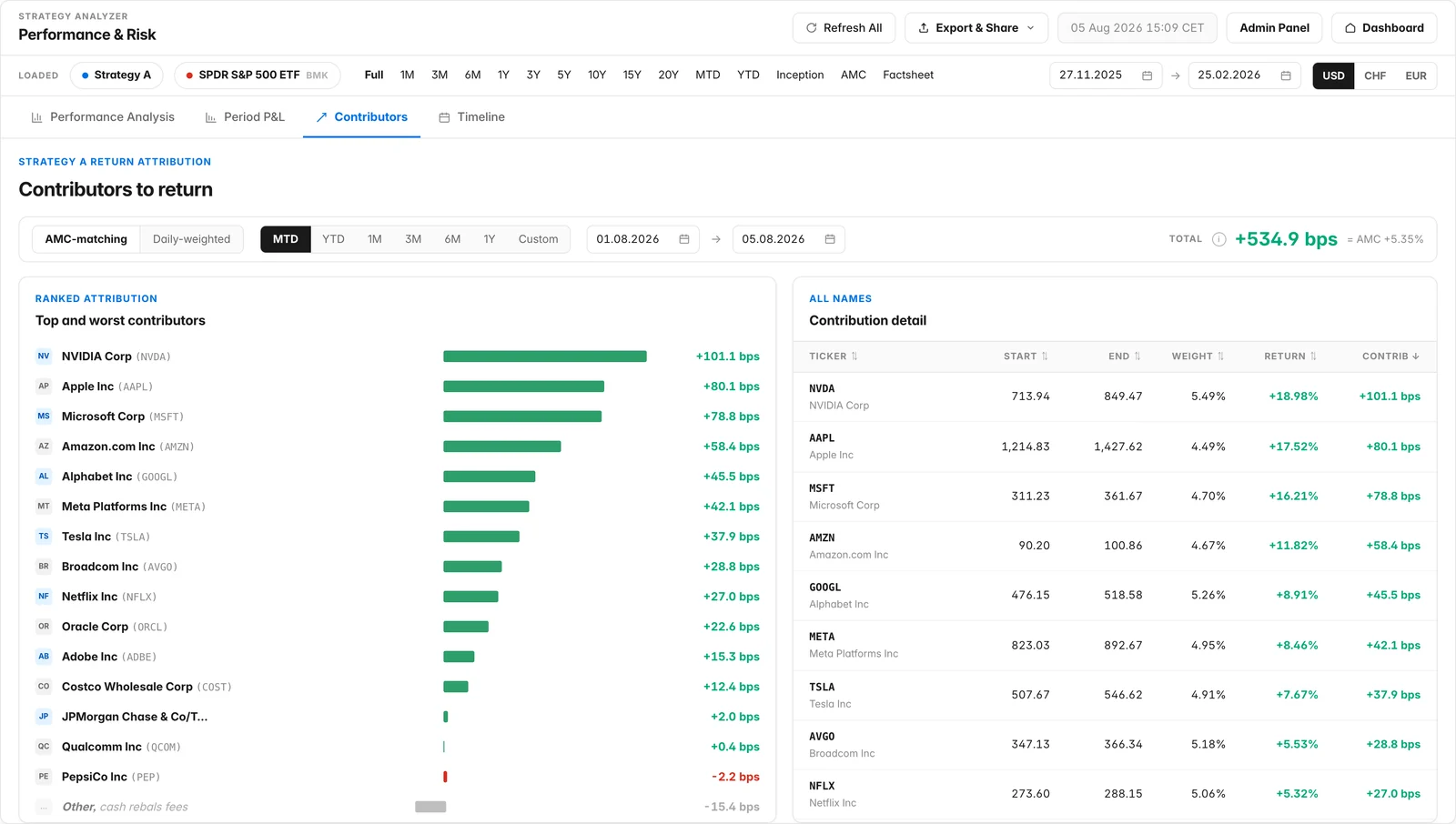Select the SPDR S&P 500 ETF benchmark chip
1456x824 pixels.
pyautogui.click(x=258, y=75)
